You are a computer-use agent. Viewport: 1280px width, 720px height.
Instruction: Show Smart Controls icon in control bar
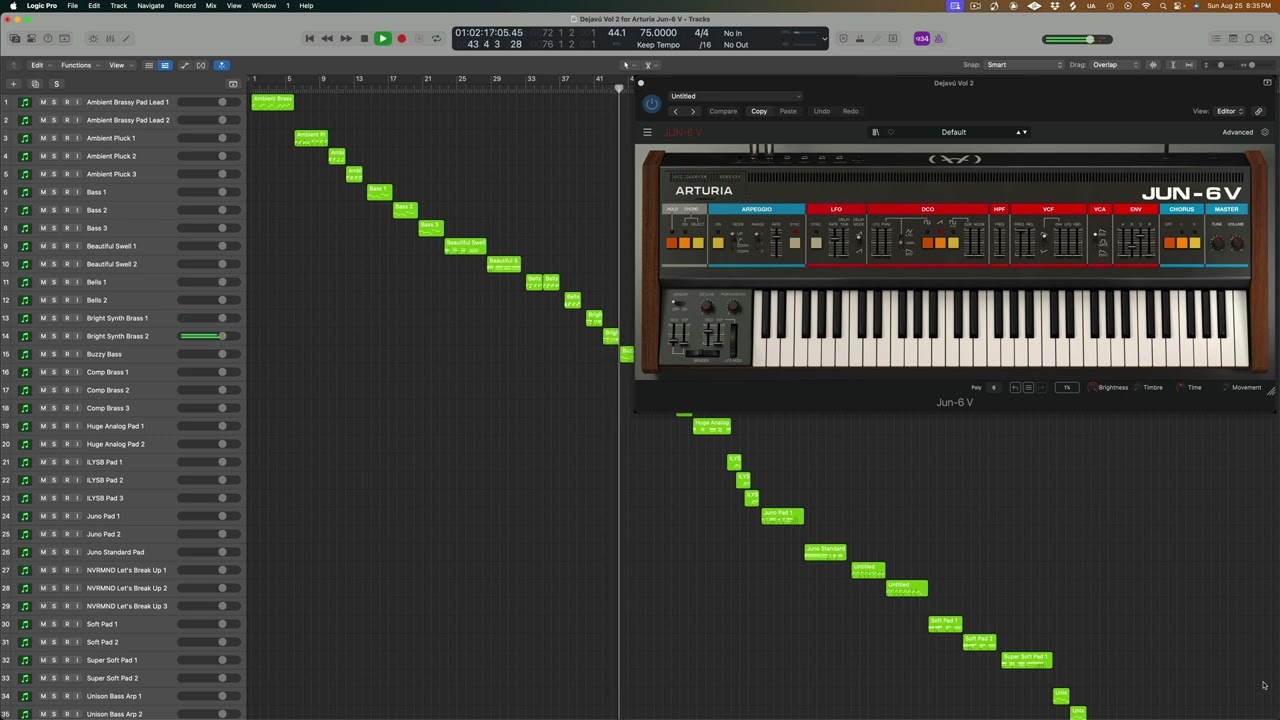[x=93, y=38]
